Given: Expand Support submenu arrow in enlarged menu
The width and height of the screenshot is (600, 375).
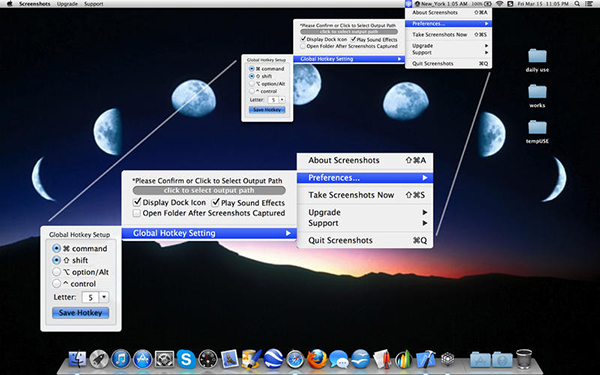Looking at the screenshot, I should (425, 223).
